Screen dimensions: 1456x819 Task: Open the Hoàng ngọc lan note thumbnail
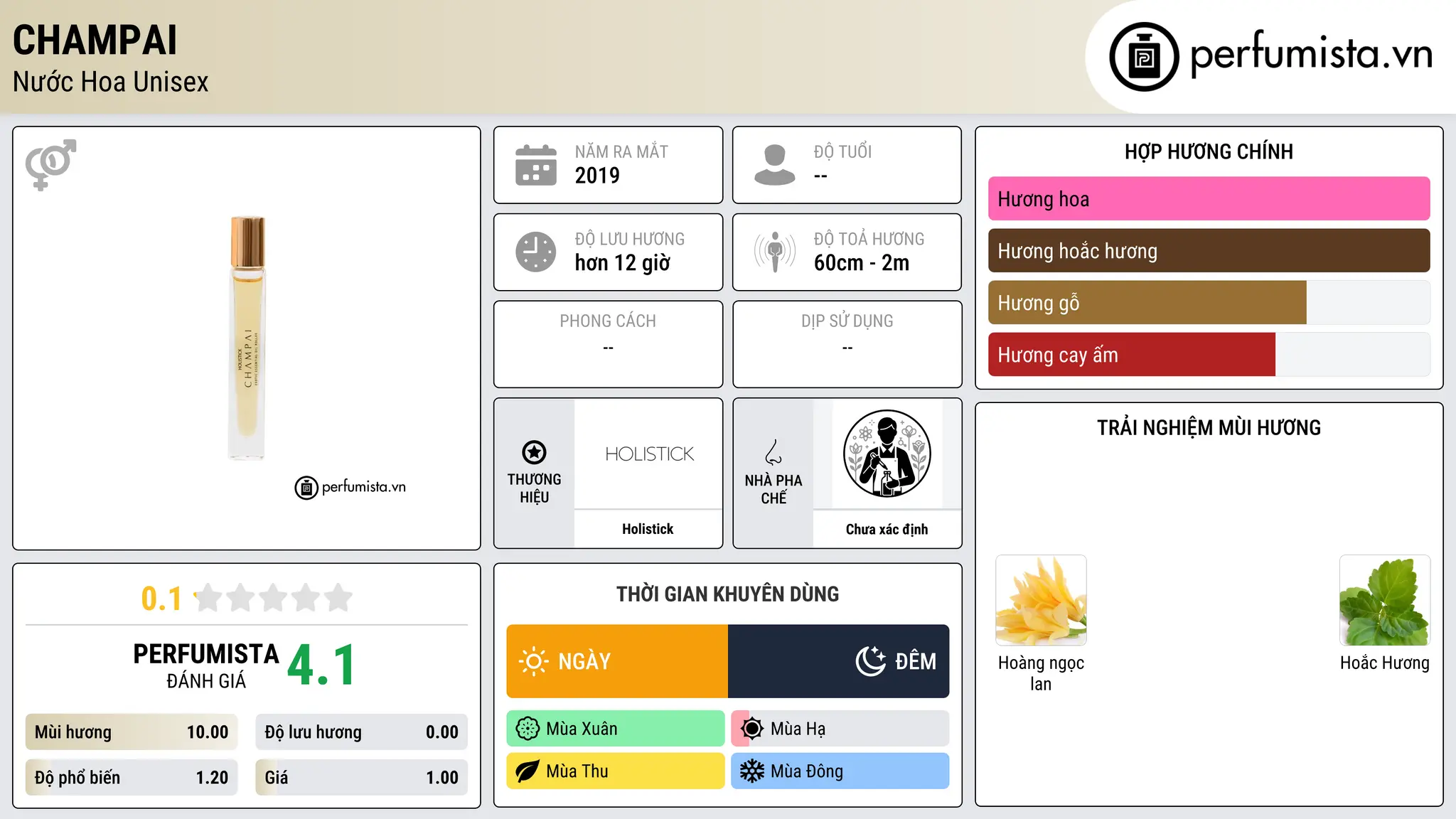pos(1041,600)
